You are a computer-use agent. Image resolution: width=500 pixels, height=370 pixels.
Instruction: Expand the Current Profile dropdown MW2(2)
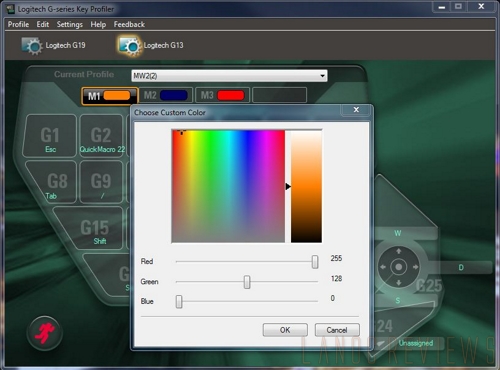click(x=229, y=76)
